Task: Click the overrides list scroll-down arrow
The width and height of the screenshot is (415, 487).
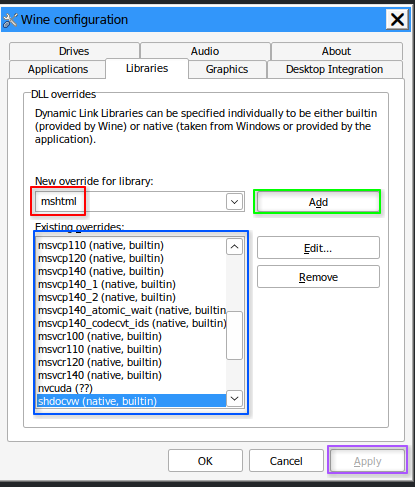Action: pyautogui.click(x=234, y=399)
